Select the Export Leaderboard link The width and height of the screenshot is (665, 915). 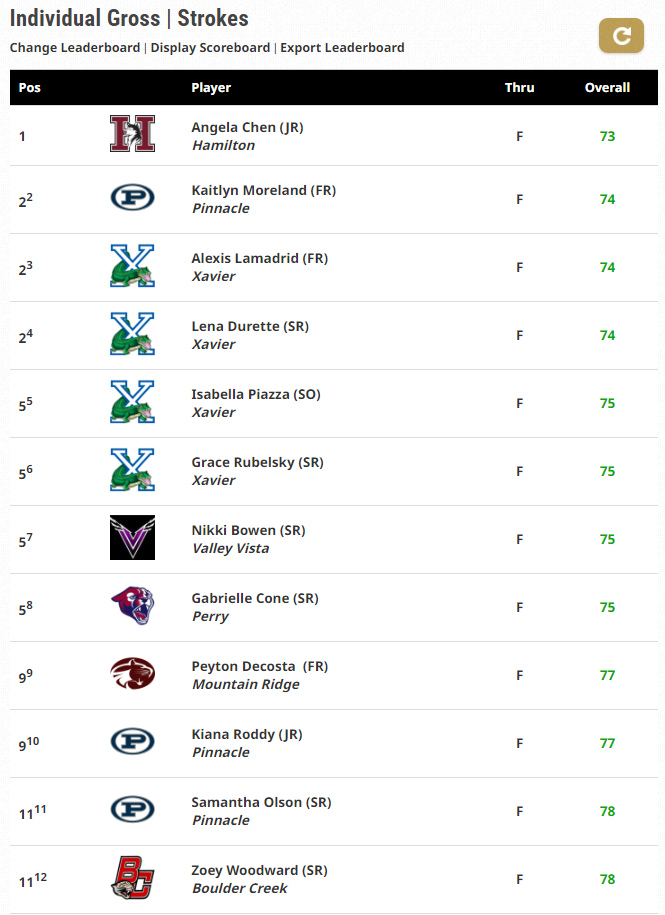point(342,48)
